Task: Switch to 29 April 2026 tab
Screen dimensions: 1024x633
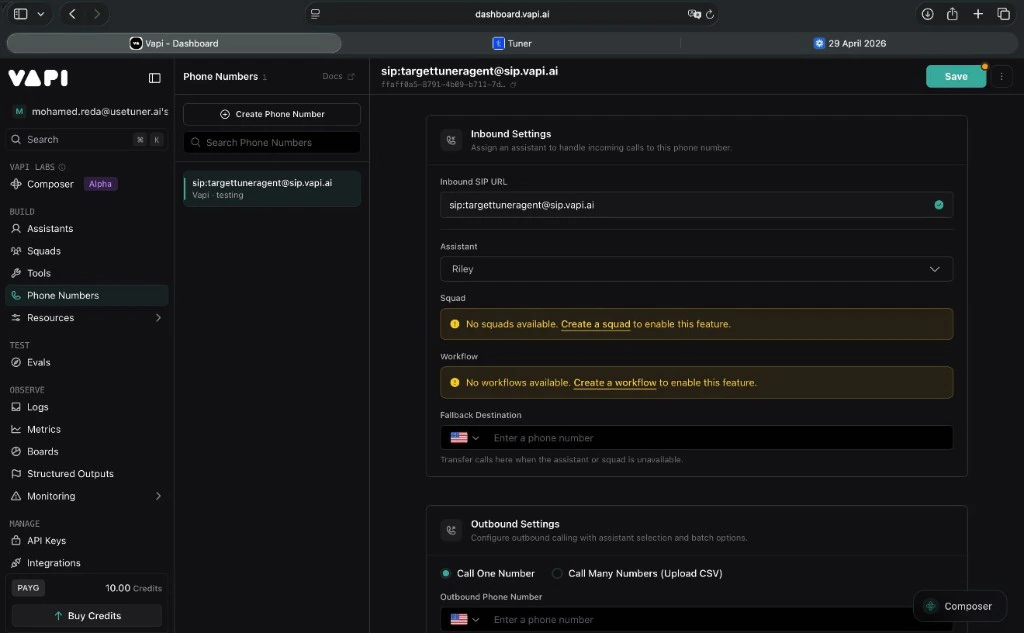Action: (x=850, y=43)
